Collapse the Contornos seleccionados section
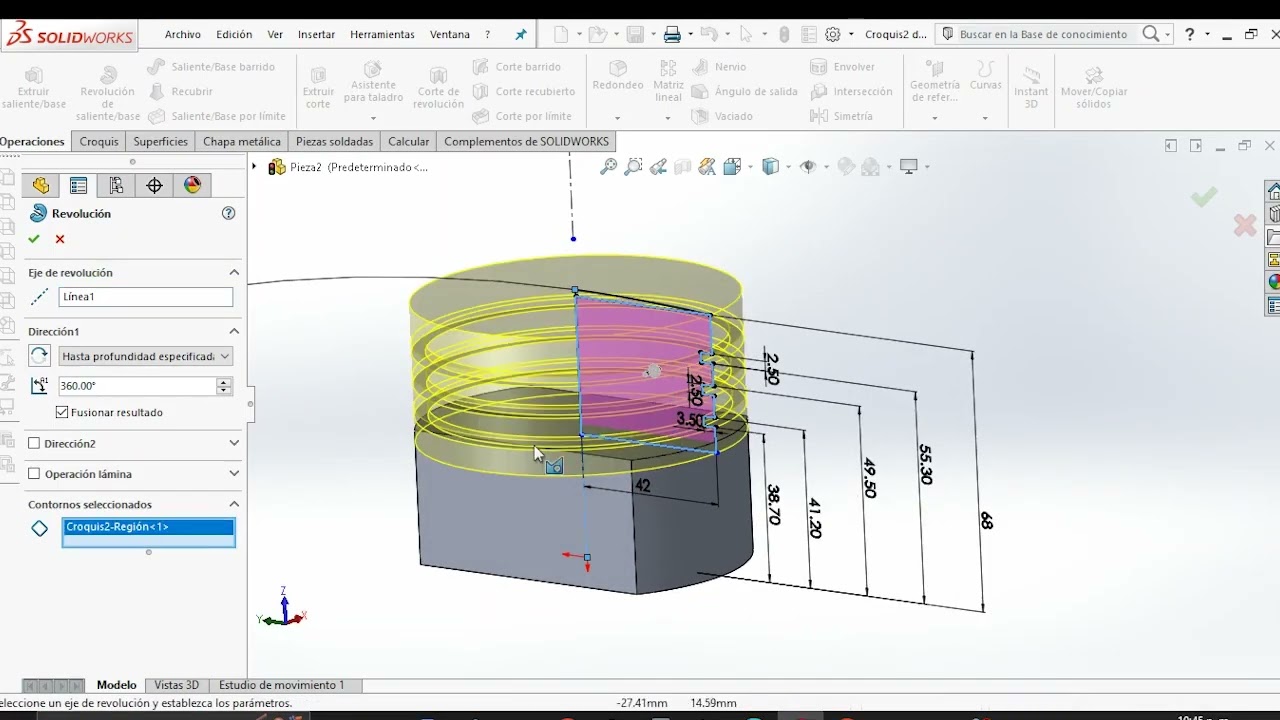 234,504
